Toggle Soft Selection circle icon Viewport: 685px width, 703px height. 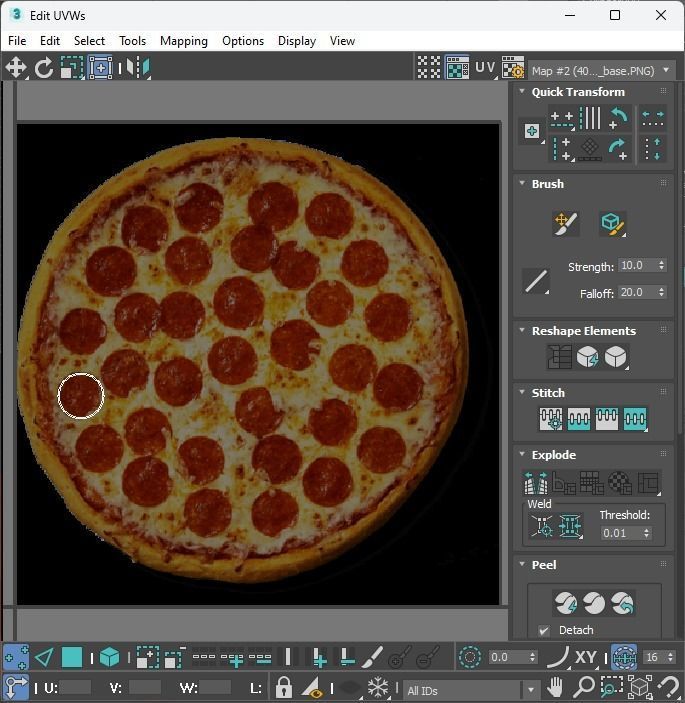coord(469,658)
